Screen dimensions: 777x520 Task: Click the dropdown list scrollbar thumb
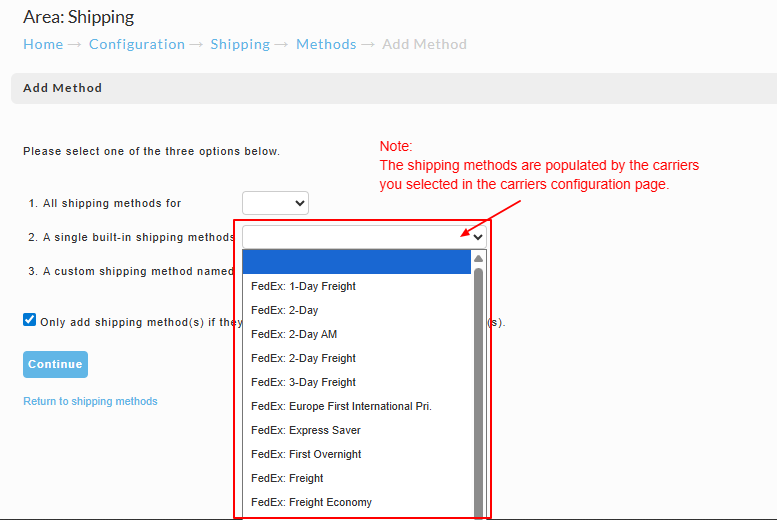478,392
